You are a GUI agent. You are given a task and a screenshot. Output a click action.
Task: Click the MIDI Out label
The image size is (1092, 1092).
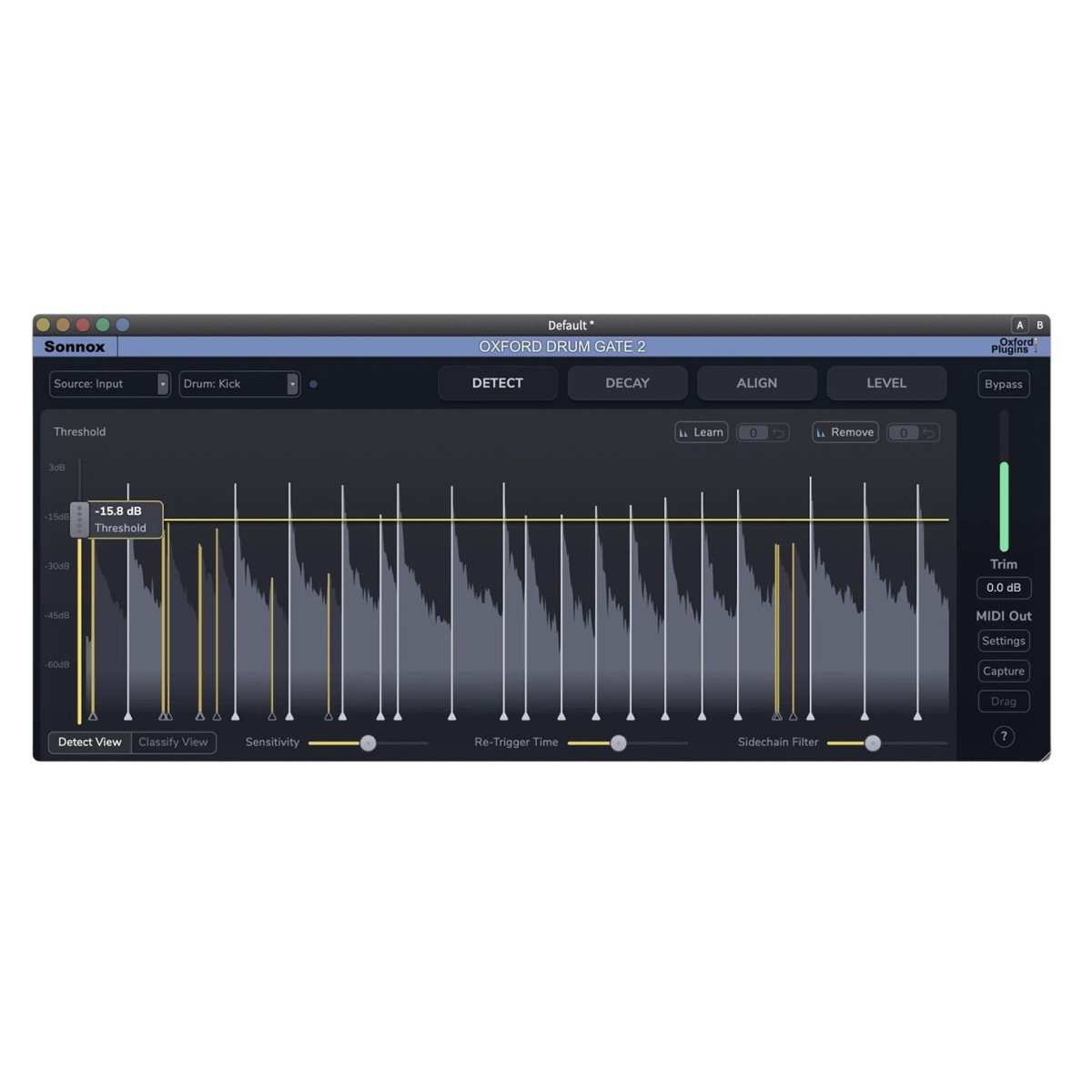click(x=1004, y=616)
